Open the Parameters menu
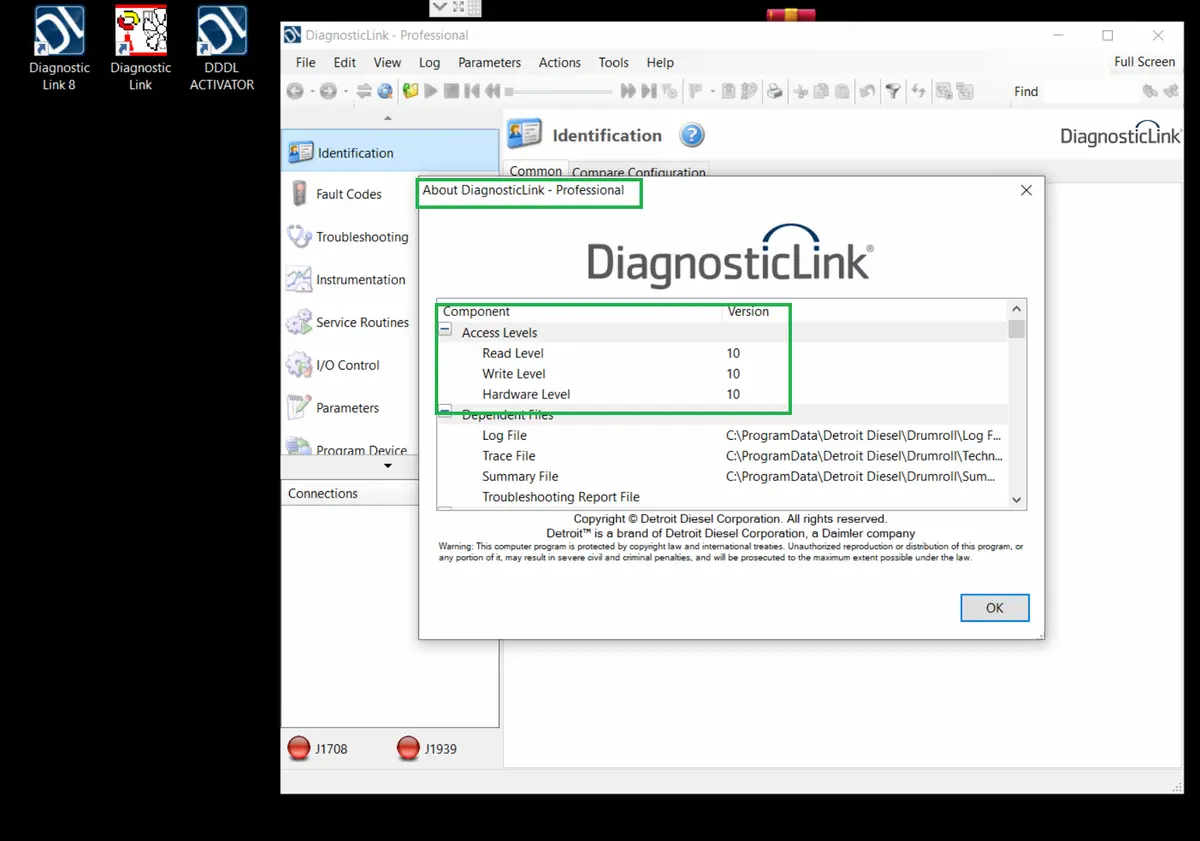 point(489,62)
